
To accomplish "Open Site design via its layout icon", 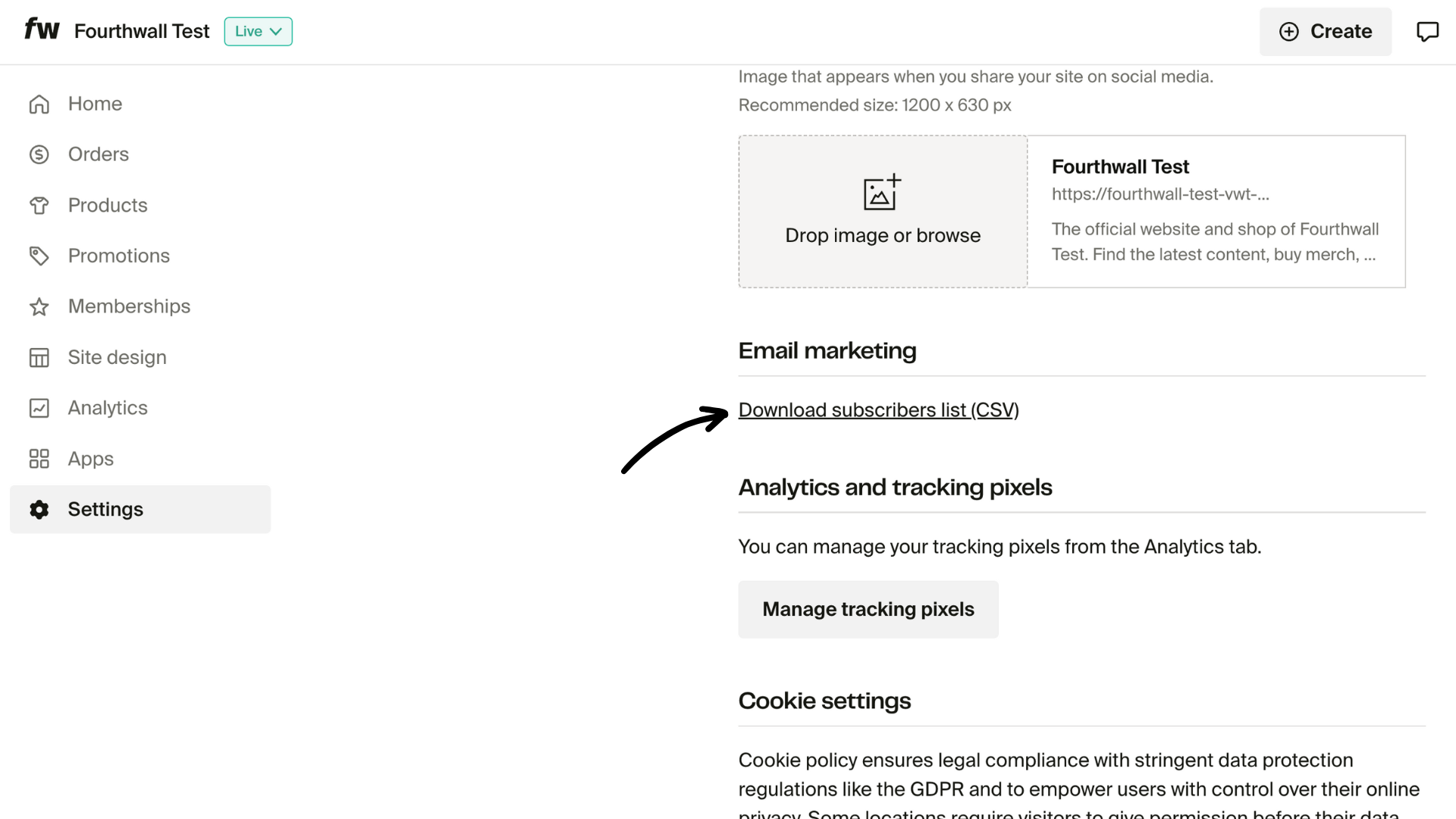I will point(39,357).
